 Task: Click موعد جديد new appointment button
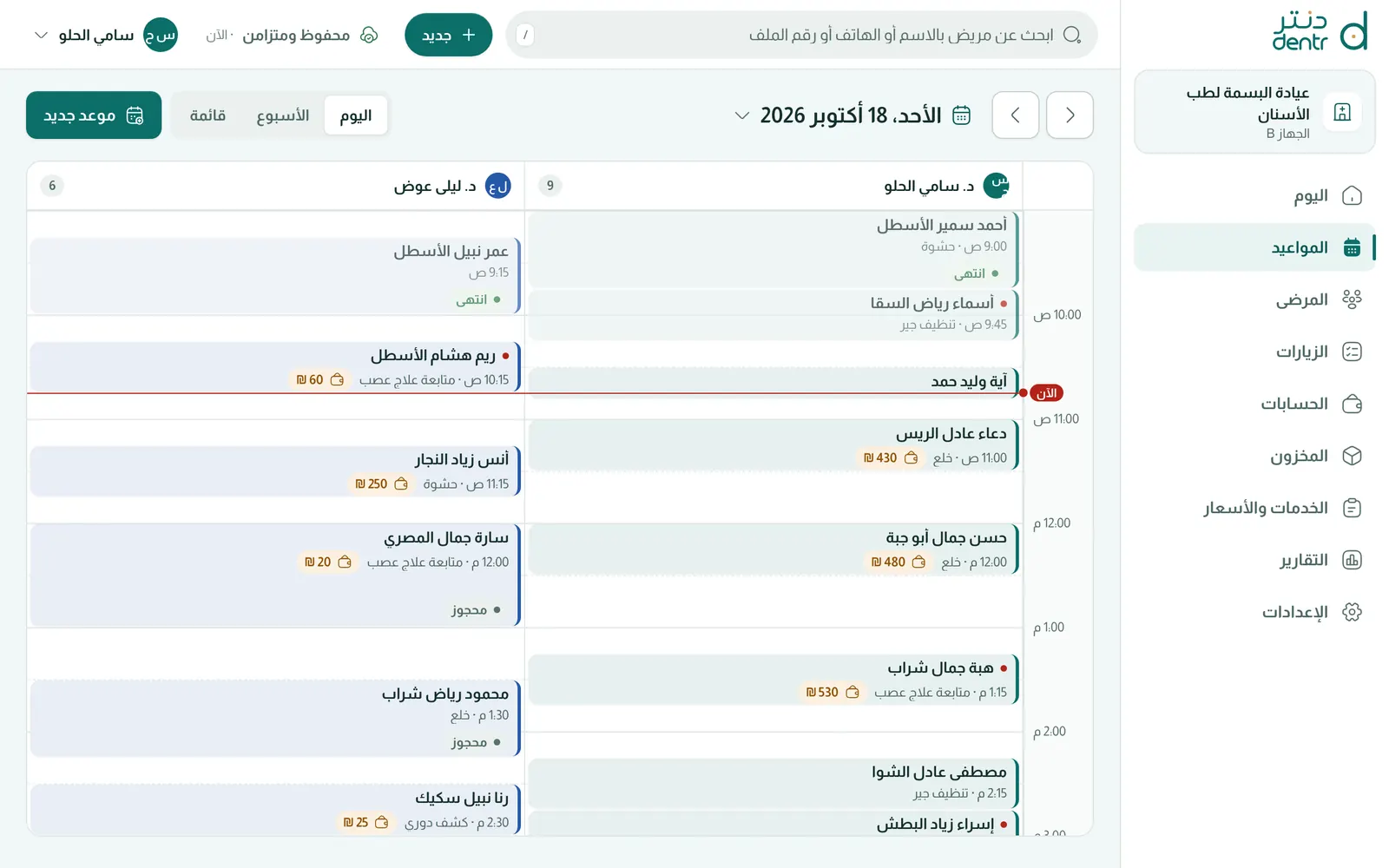94,115
